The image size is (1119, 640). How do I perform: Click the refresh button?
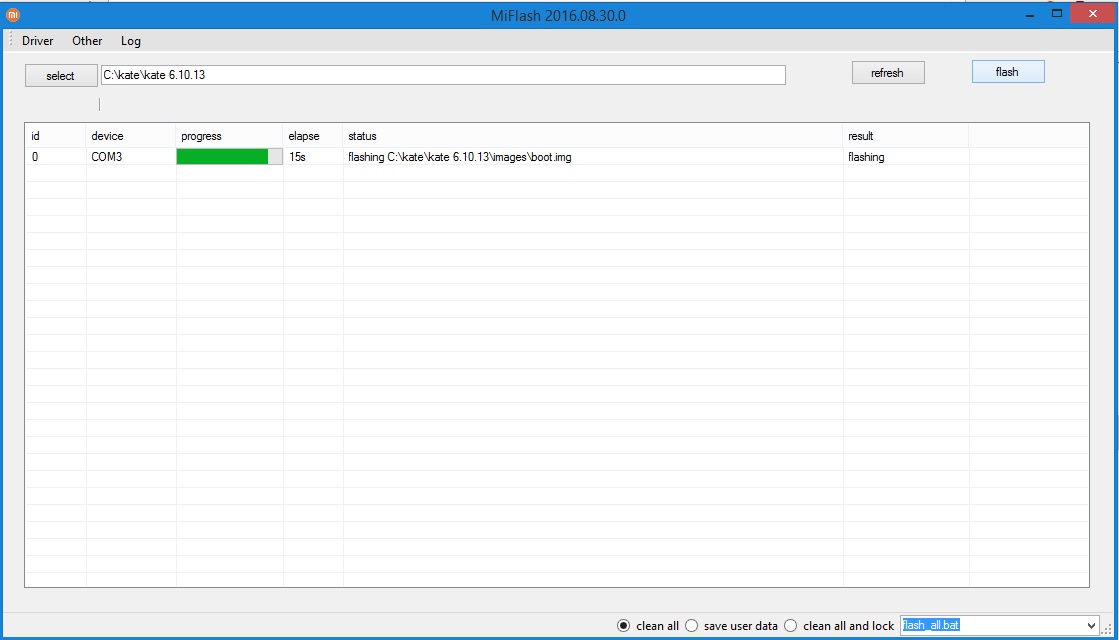click(888, 73)
